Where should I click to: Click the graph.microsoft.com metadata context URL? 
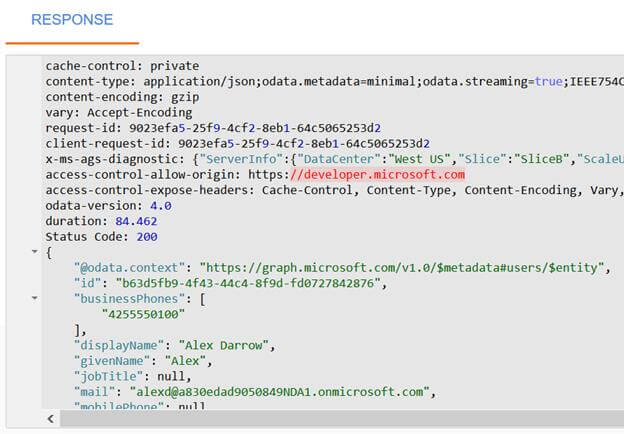pos(403,267)
